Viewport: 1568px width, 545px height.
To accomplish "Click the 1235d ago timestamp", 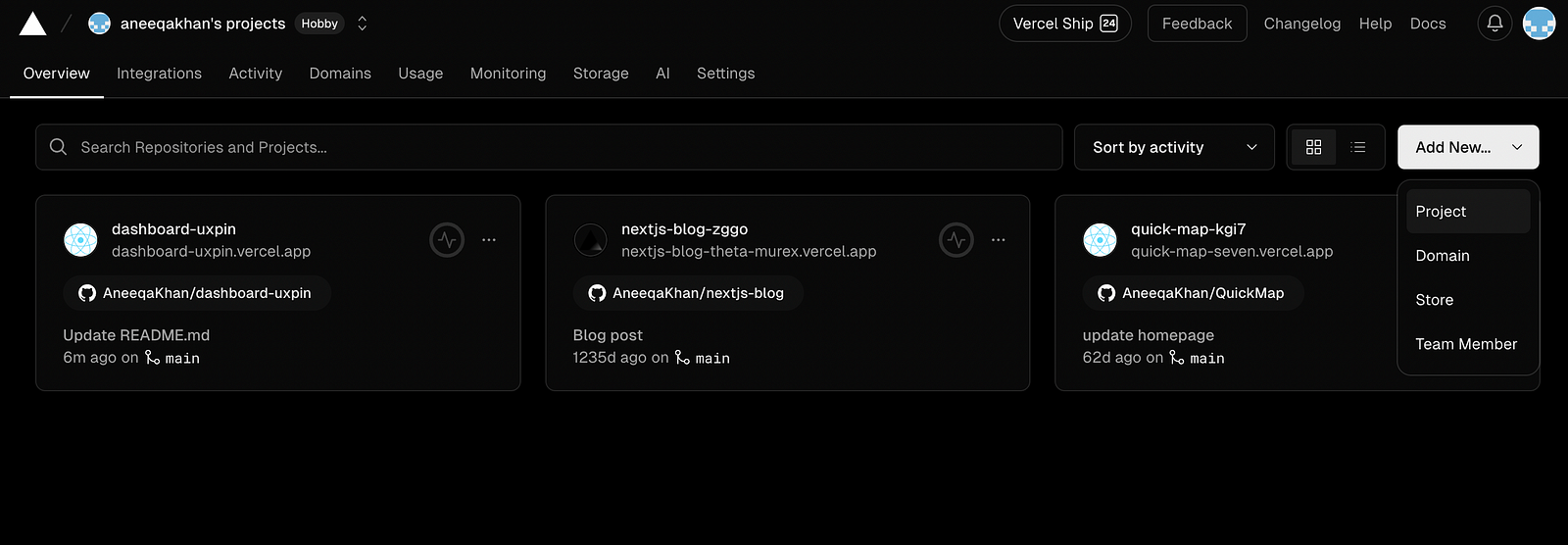I will [610, 358].
